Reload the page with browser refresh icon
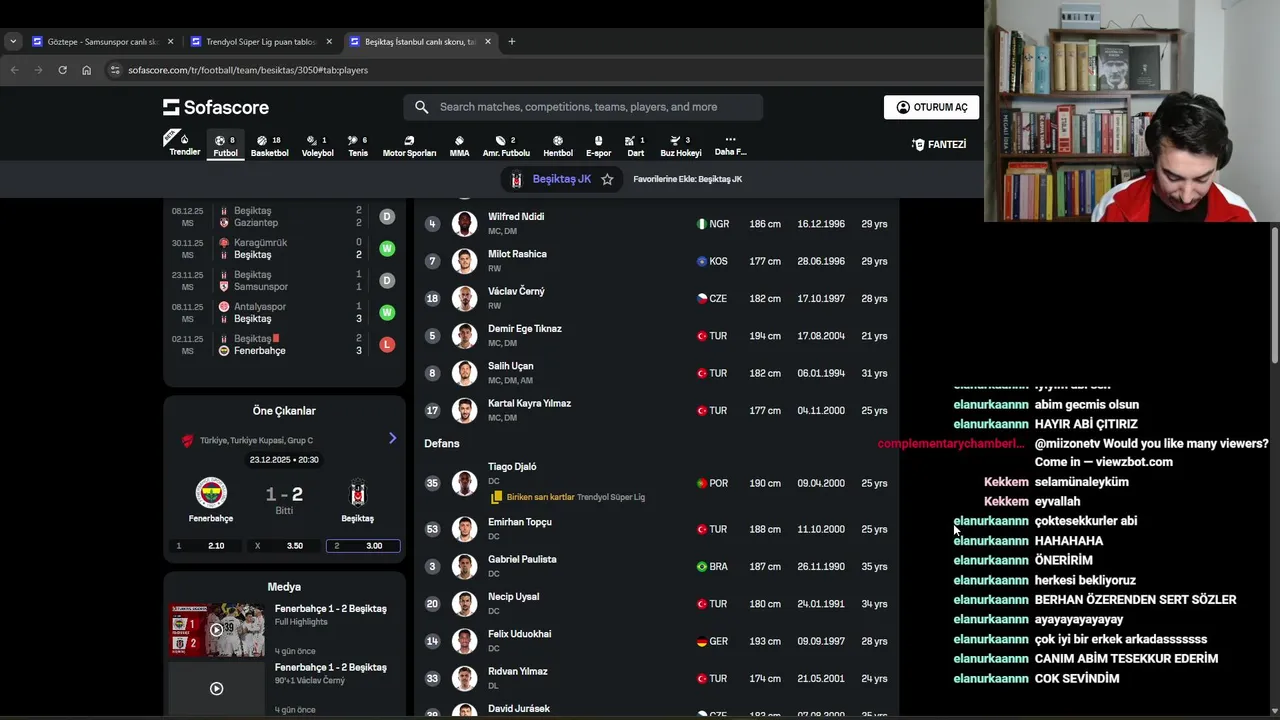1280x720 pixels. coord(62,70)
